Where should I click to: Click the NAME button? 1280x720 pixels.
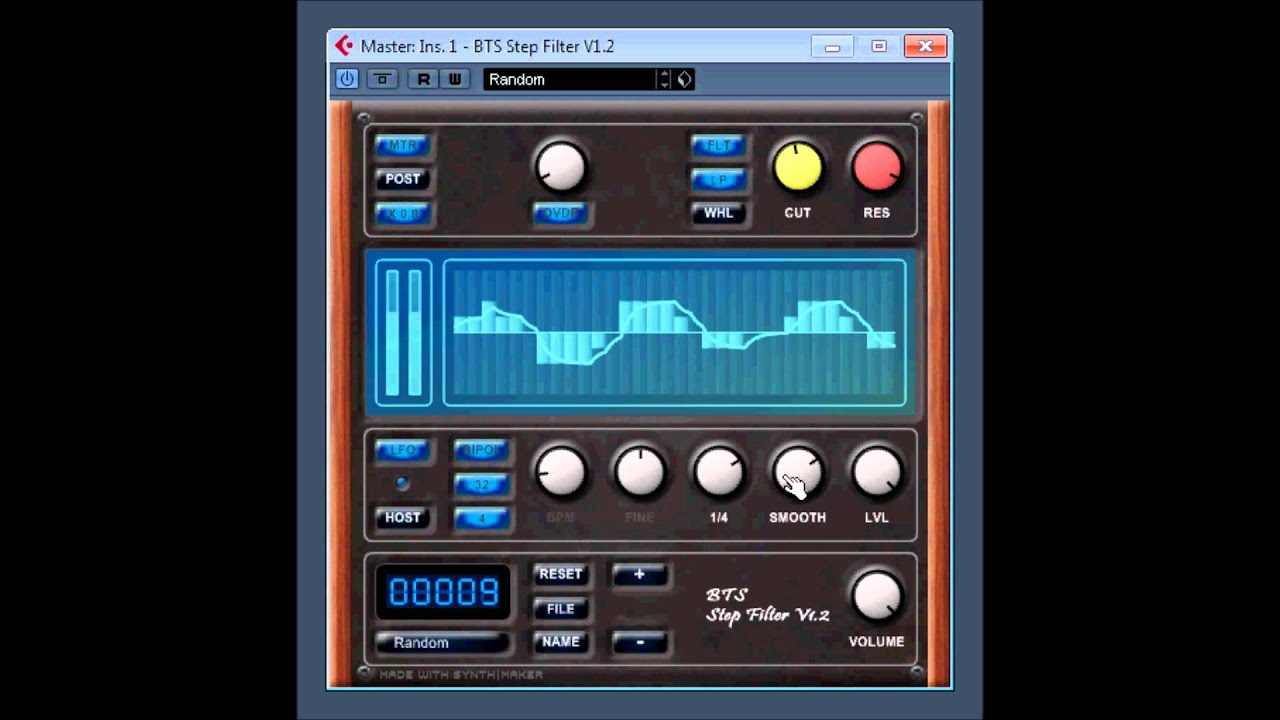560,642
